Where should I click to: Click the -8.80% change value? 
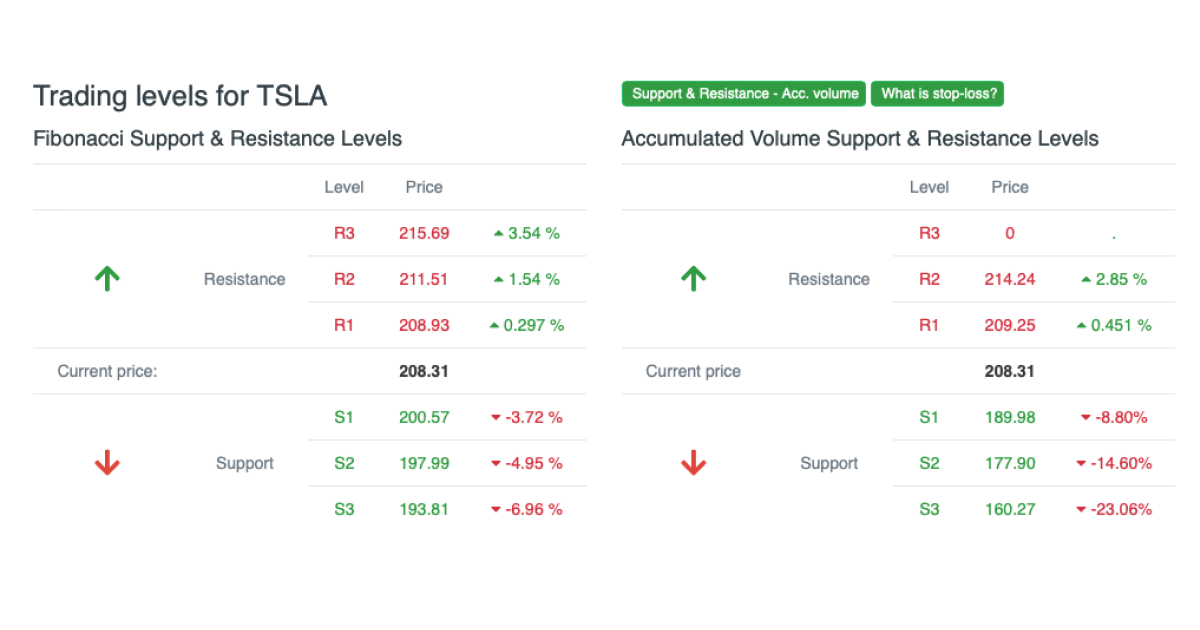[x=1114, y=417]
